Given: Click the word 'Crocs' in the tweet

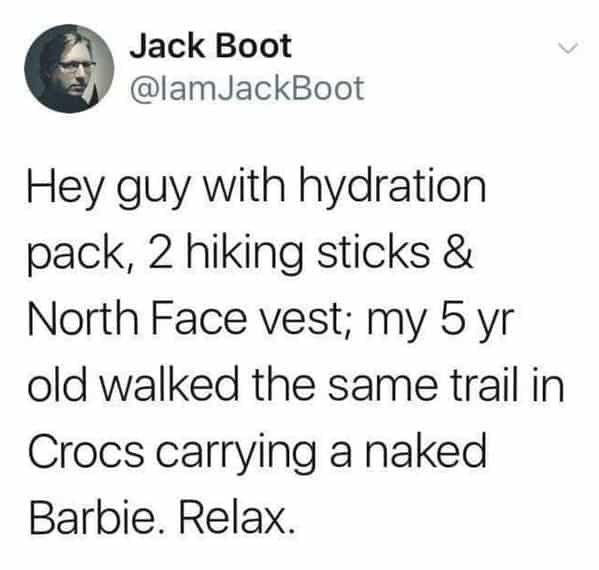Looking at the screenshot, I should (86, 450).
